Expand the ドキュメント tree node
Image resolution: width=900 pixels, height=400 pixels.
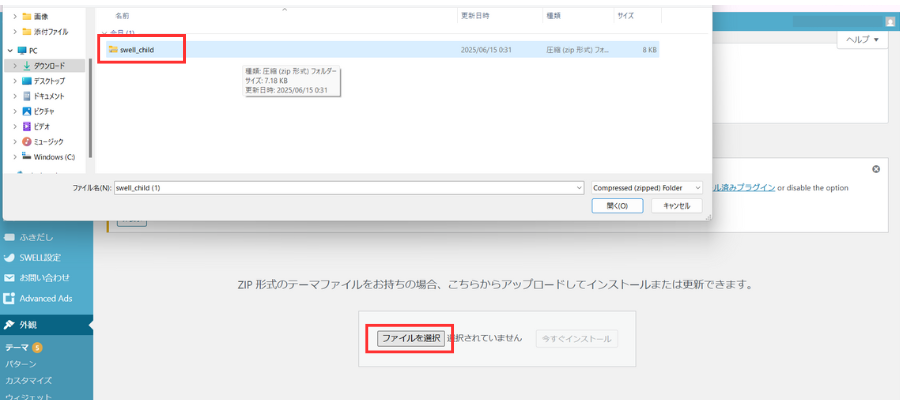pyautogui.click(x=15, y=96)
